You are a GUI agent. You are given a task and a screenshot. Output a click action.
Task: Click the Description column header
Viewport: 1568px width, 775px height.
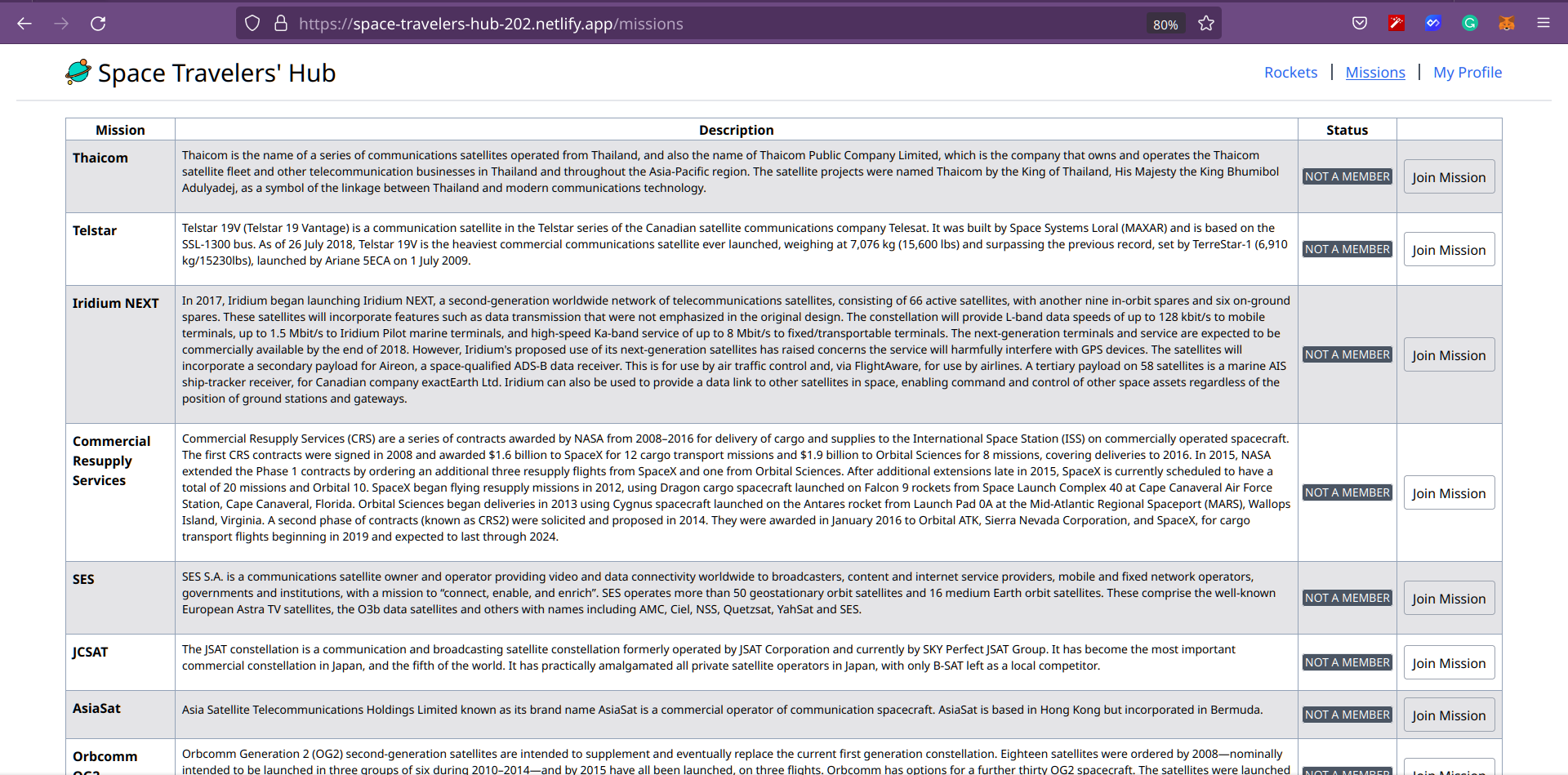tap(736, 130)
